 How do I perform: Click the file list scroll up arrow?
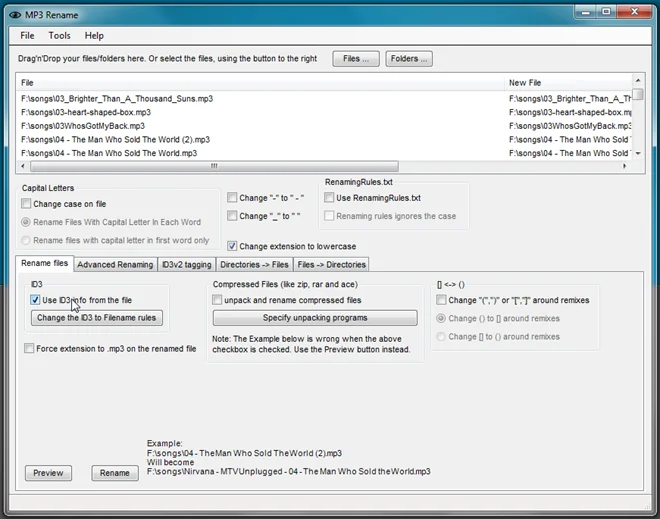tap(638, 80)
